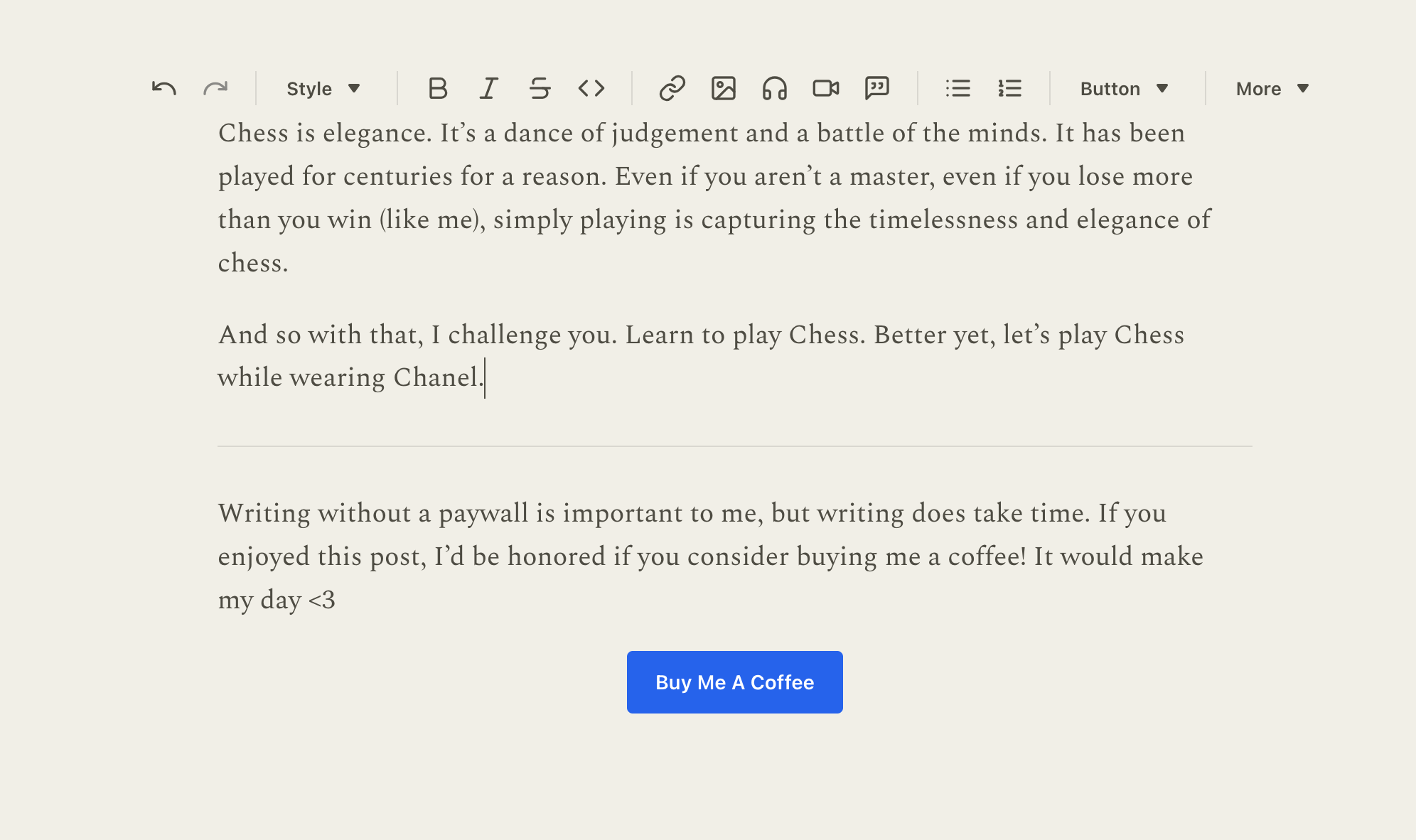Create a bulleted list
This screenshot has height=840, width=1416.
point(958,89)
